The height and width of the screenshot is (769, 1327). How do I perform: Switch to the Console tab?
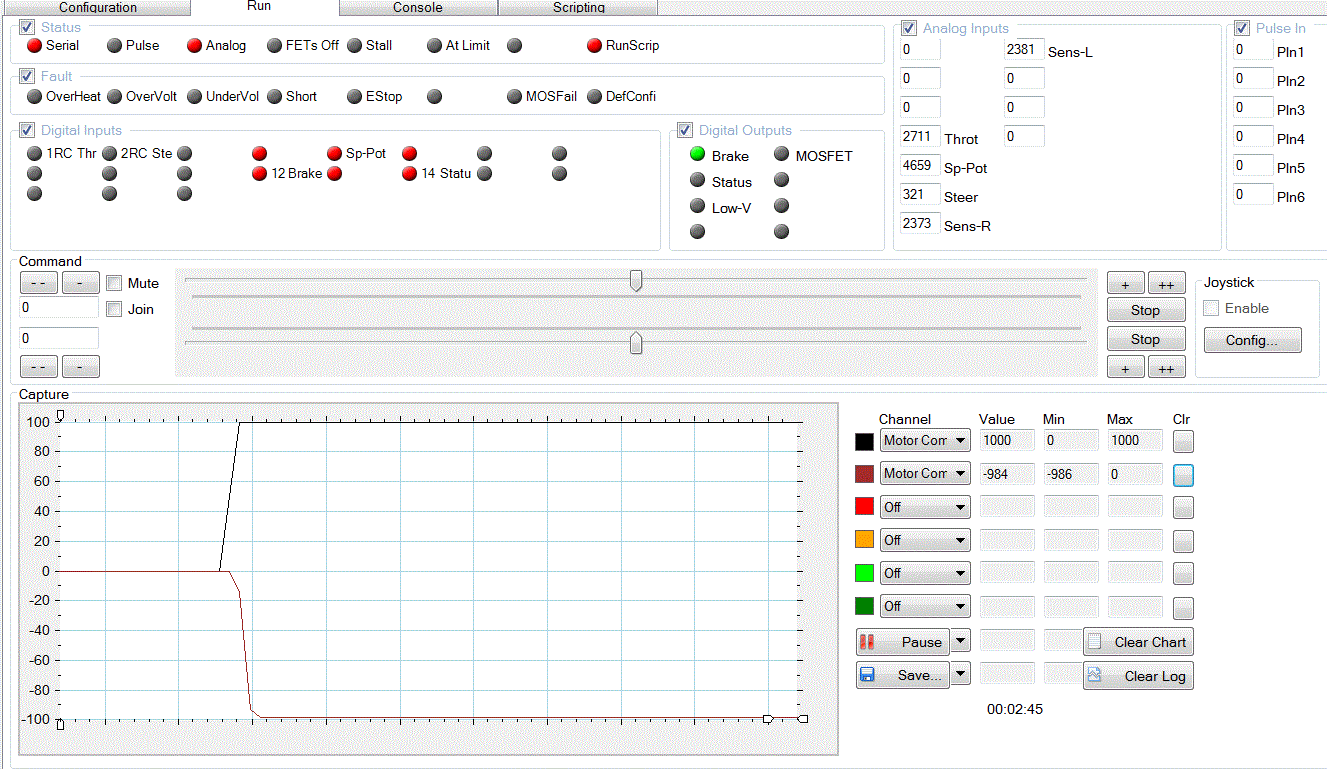[418, 8]
